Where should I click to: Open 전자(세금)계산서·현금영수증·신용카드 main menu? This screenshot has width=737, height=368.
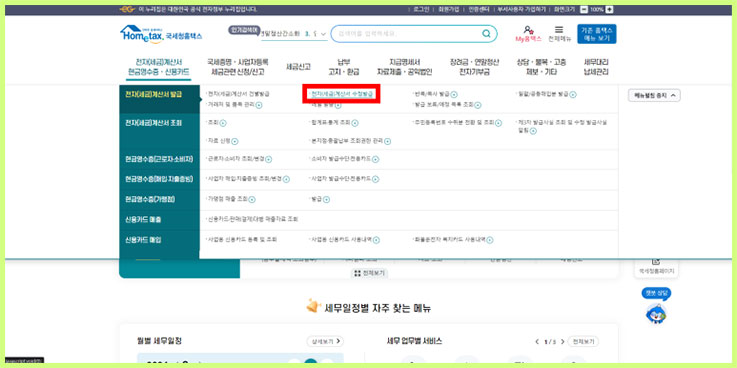[158, 67]
